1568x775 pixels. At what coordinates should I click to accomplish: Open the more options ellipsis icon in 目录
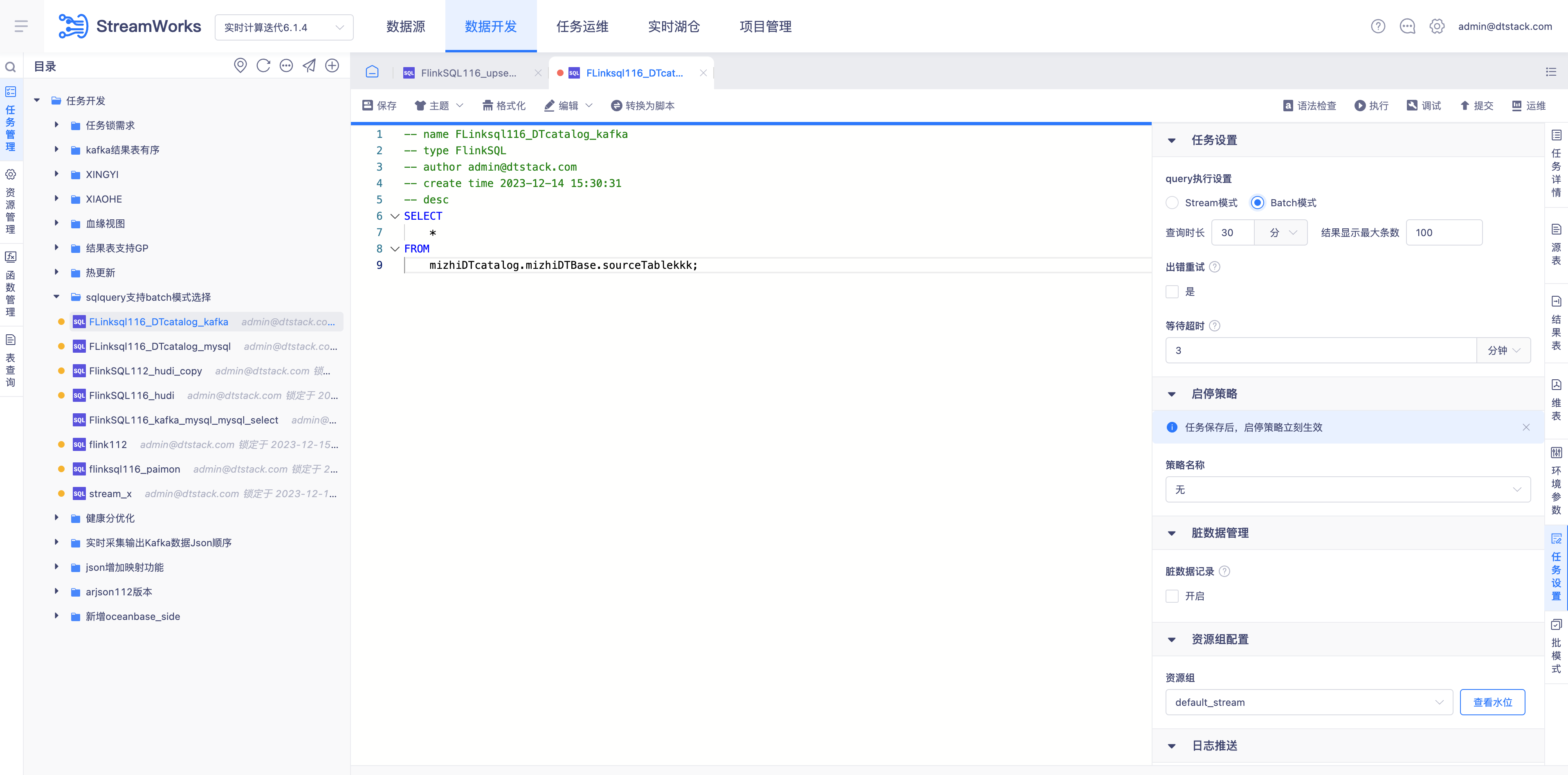point(286,66)
